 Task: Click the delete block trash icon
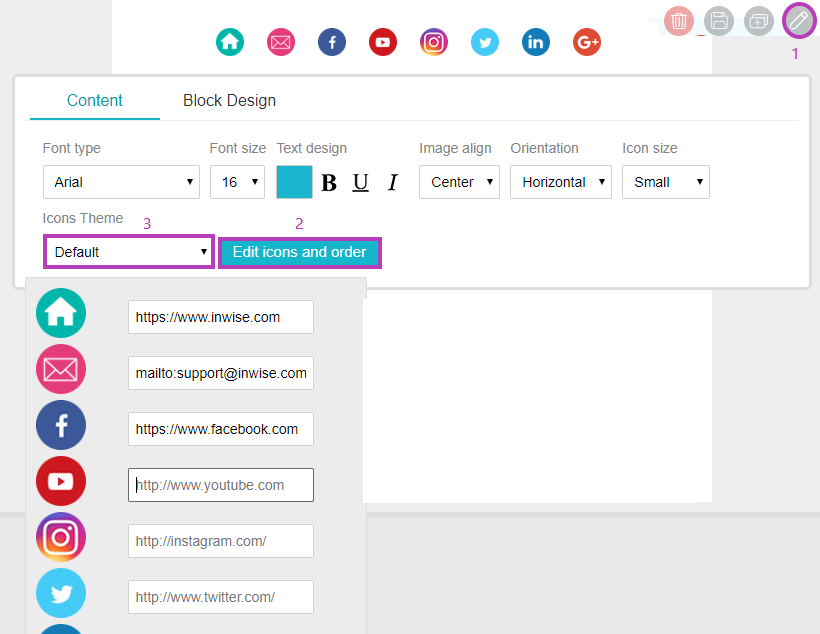click(x=679, y=21)
